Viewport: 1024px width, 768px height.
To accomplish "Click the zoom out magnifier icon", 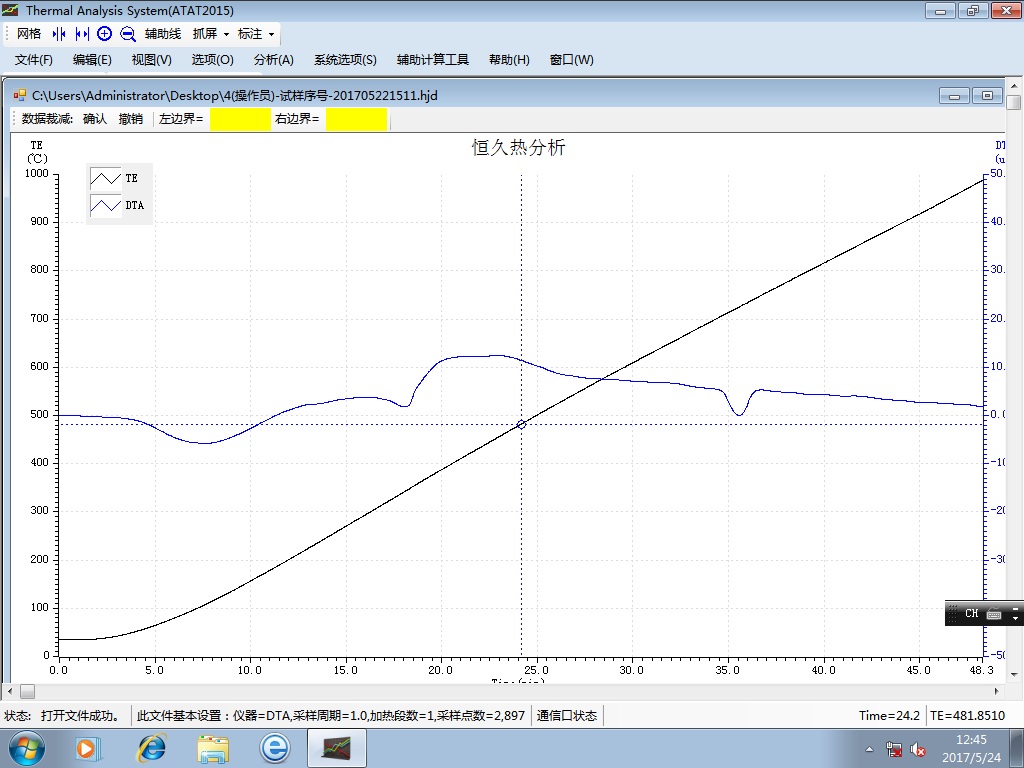I will point(128,34).
